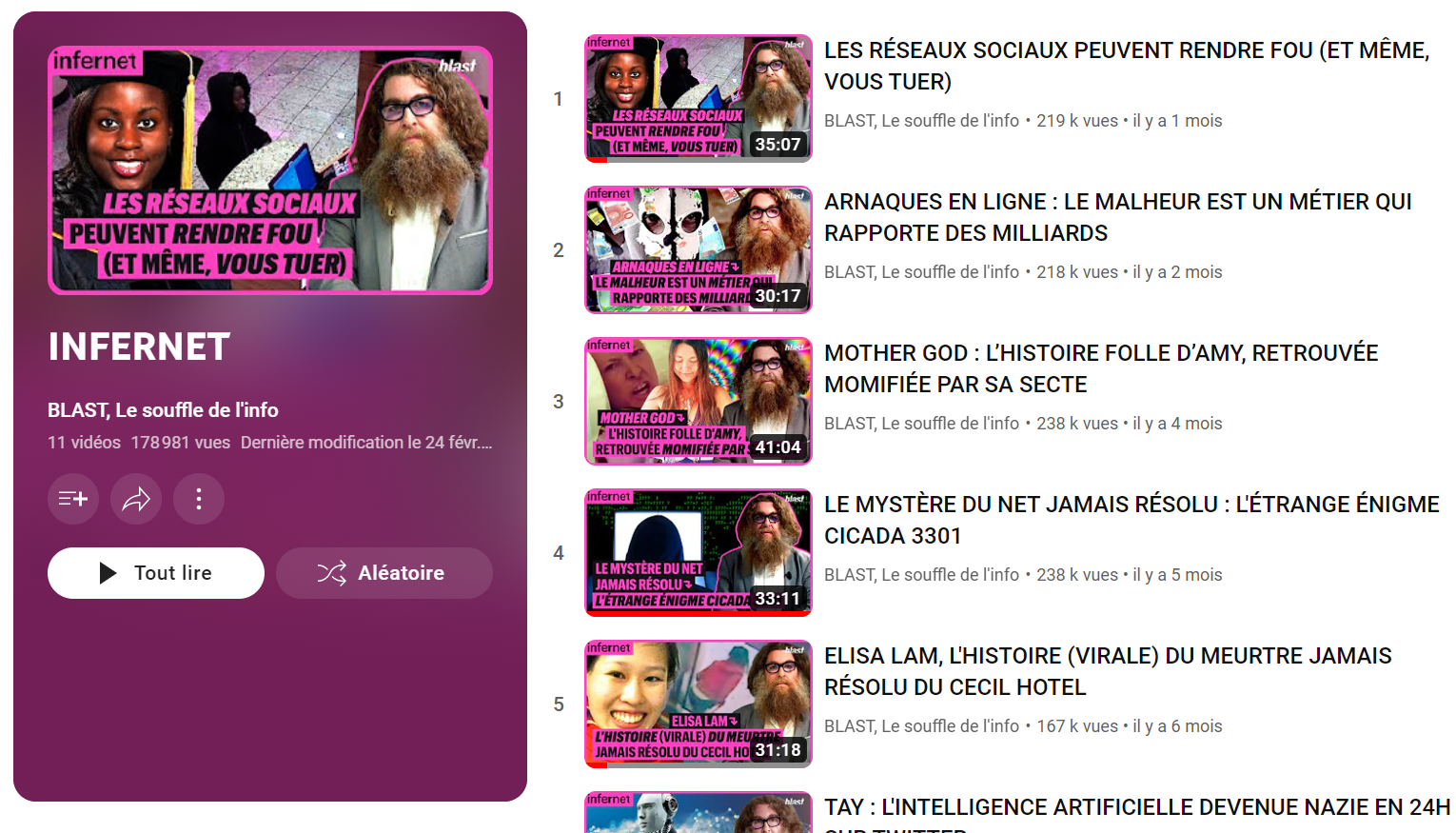Open title MOTHER GOD video
The image size is (1456, 833).
[x=1101, y=368]
